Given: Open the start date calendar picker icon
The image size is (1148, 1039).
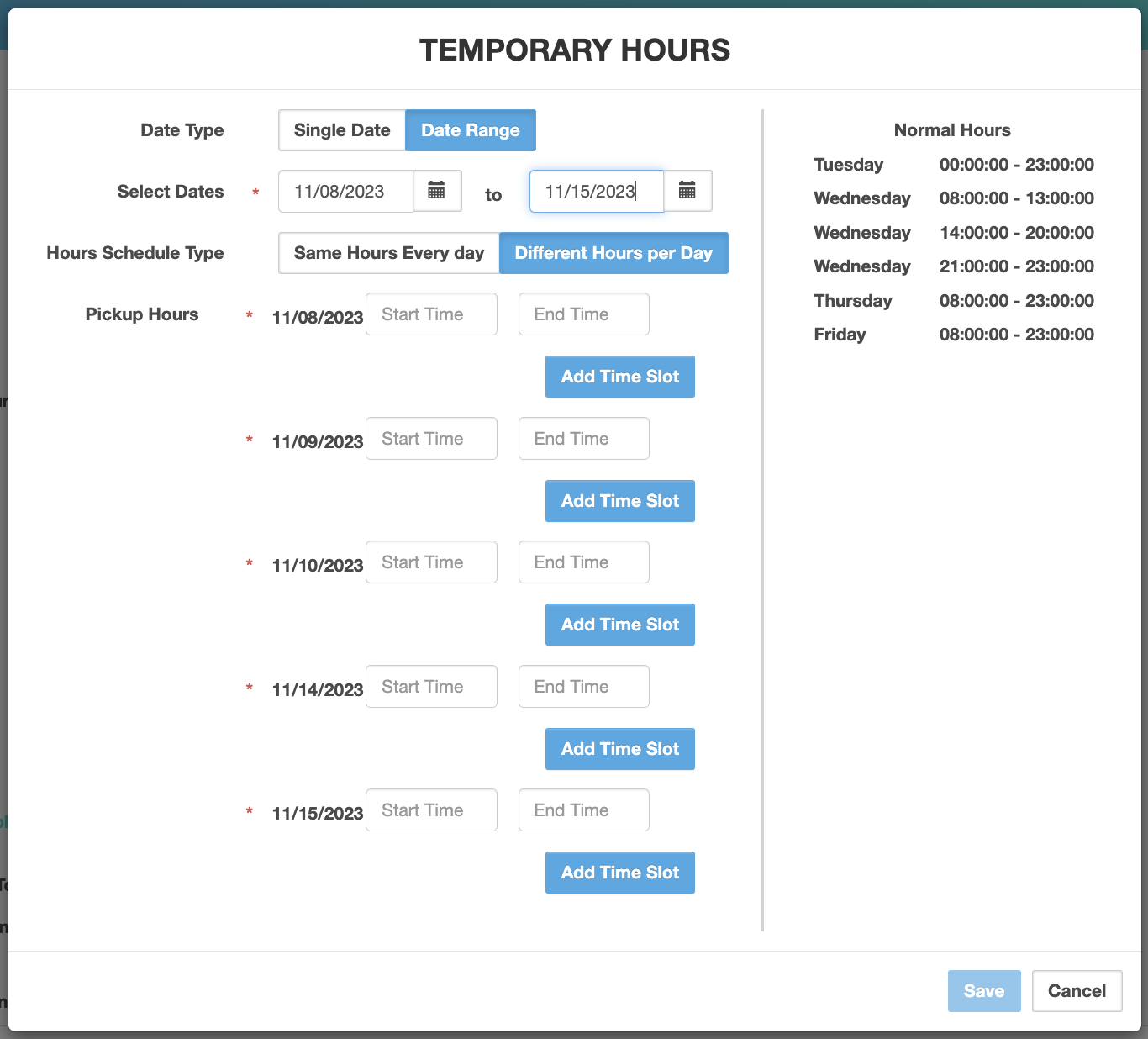Looking at the screenshot, I should tap(437, 191).
